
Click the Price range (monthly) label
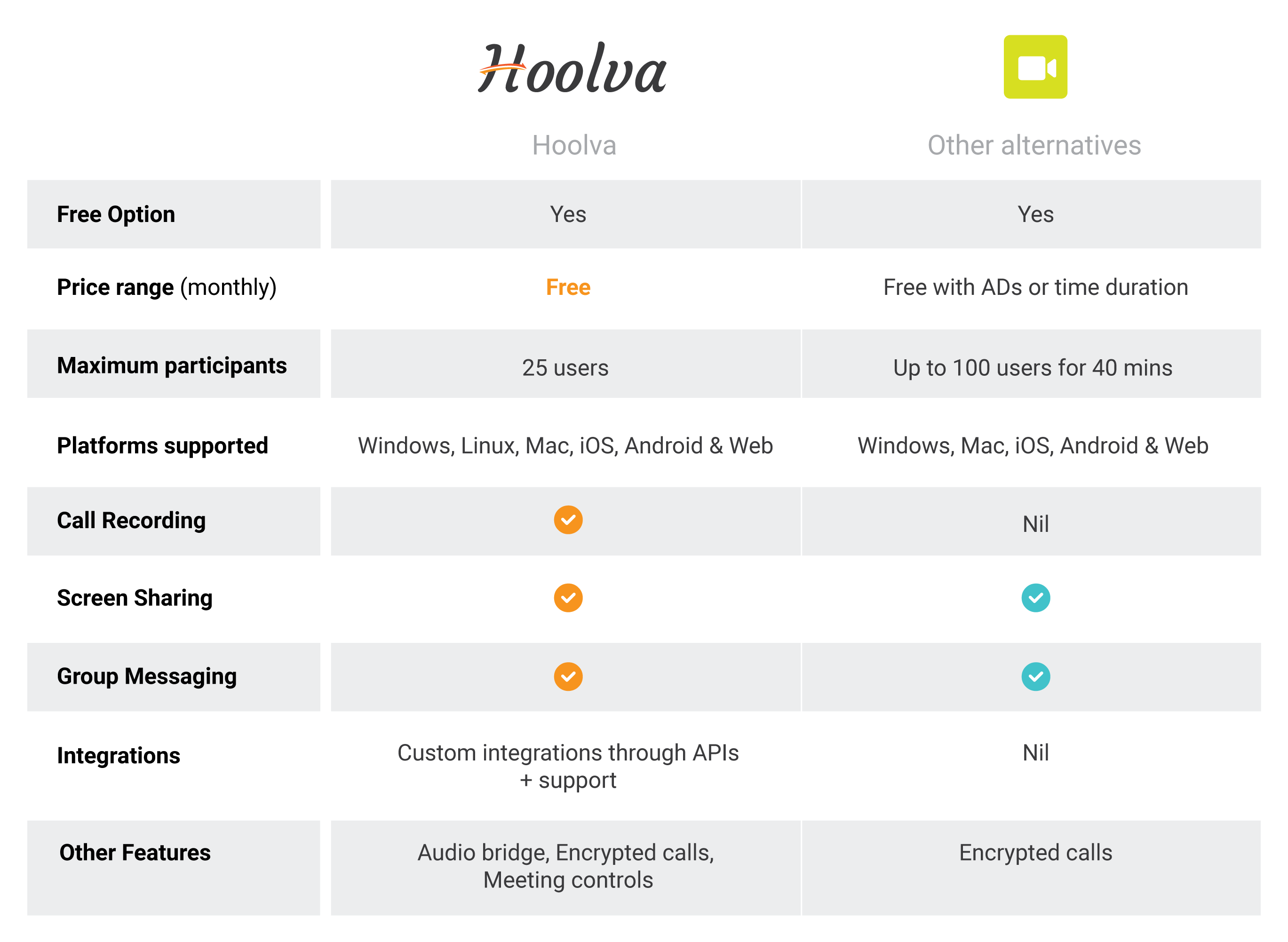(x=167, y=287)
